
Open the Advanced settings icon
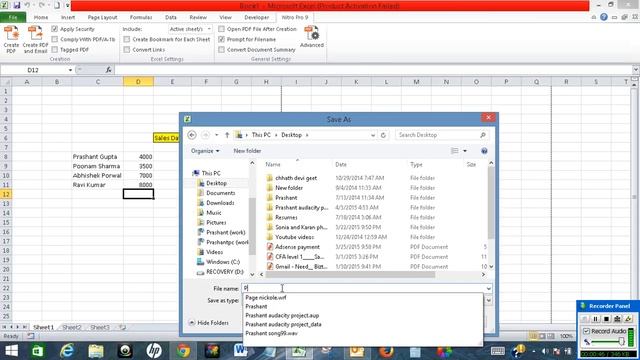pos(312,37)
